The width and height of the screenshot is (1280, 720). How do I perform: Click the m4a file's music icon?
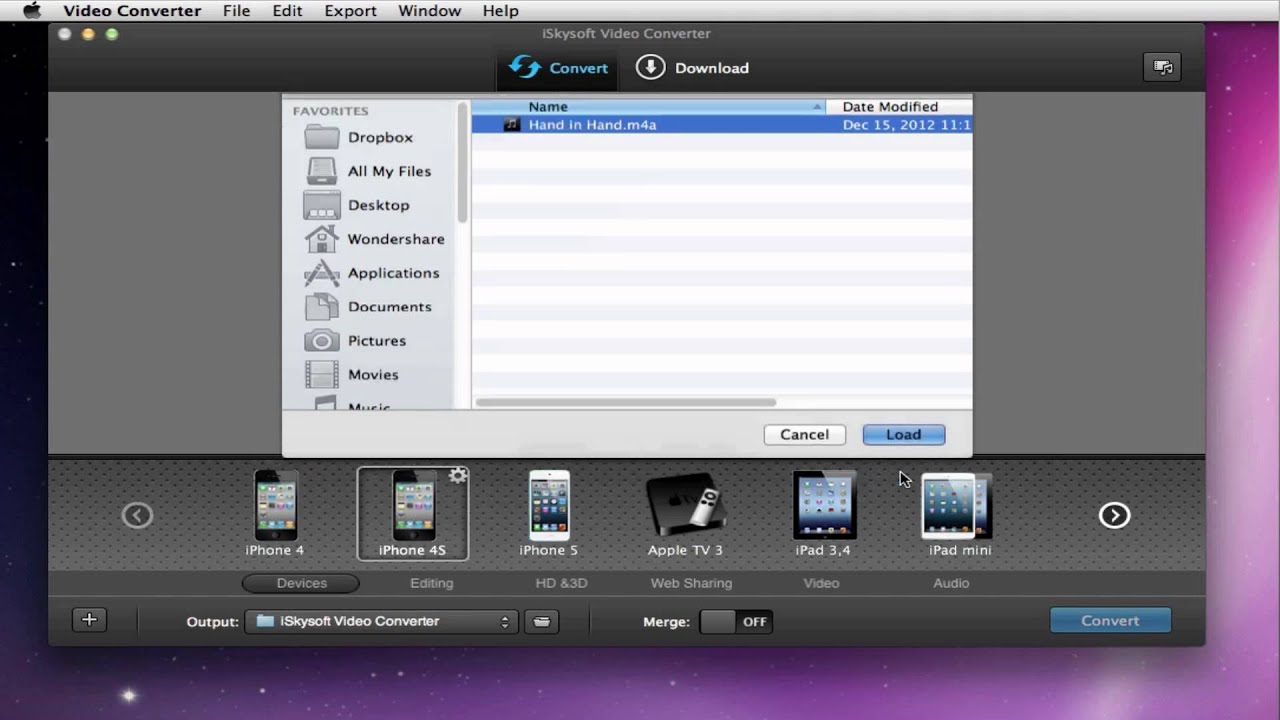(512, 125)
